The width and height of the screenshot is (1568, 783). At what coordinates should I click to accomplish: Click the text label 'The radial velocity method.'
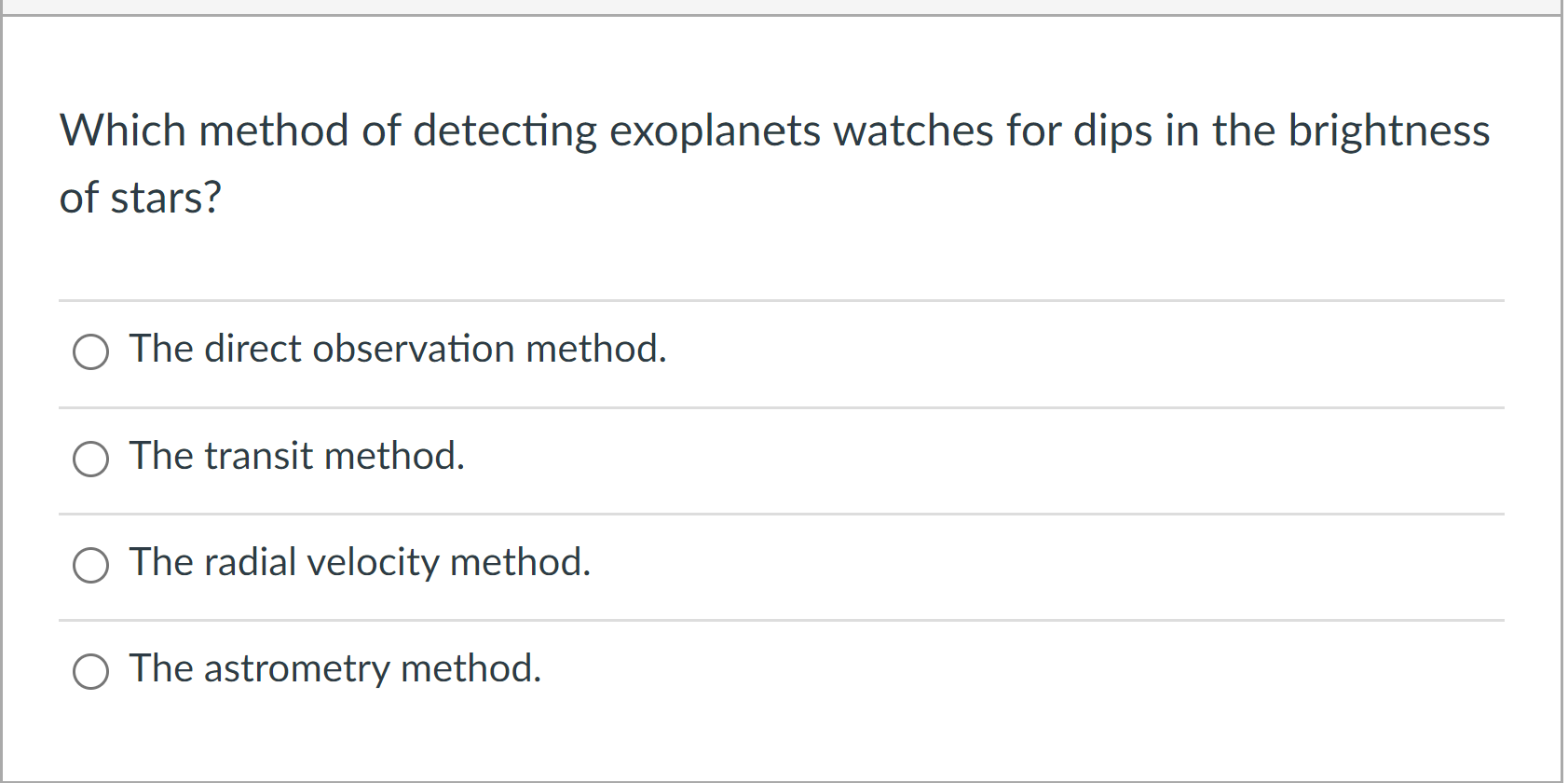pos(359,563)
